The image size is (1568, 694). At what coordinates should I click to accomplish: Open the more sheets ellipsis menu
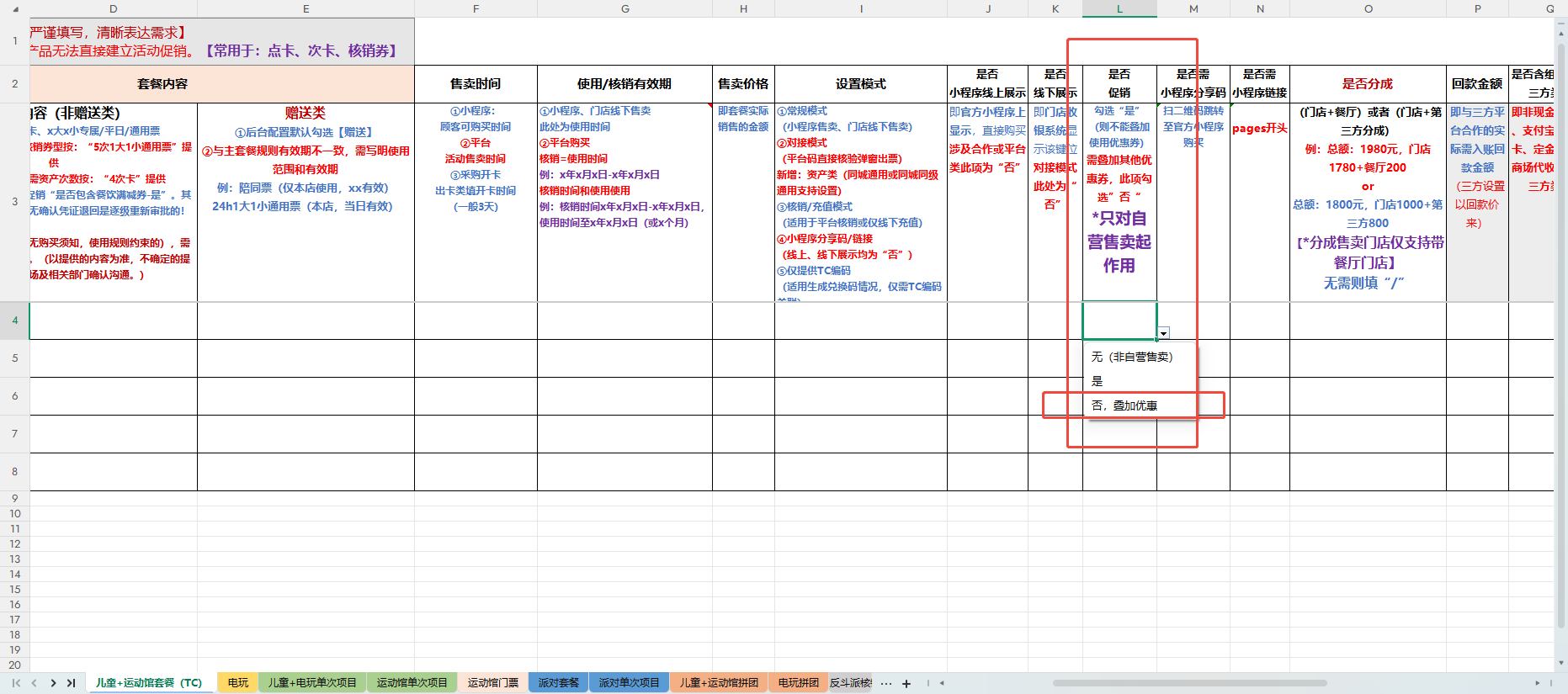tap(886, 684)
